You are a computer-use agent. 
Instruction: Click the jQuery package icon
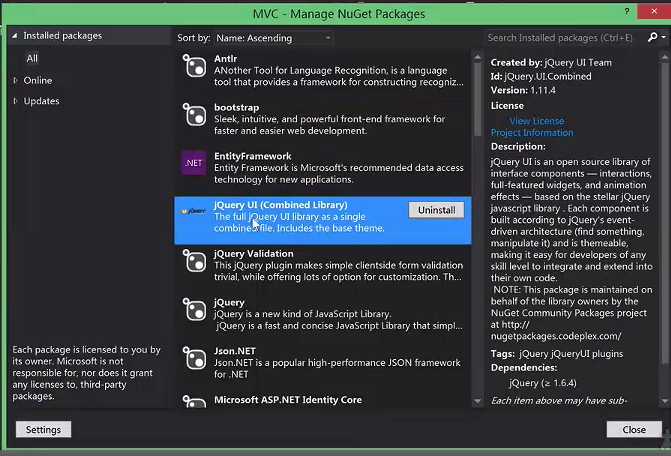[194, 309]
